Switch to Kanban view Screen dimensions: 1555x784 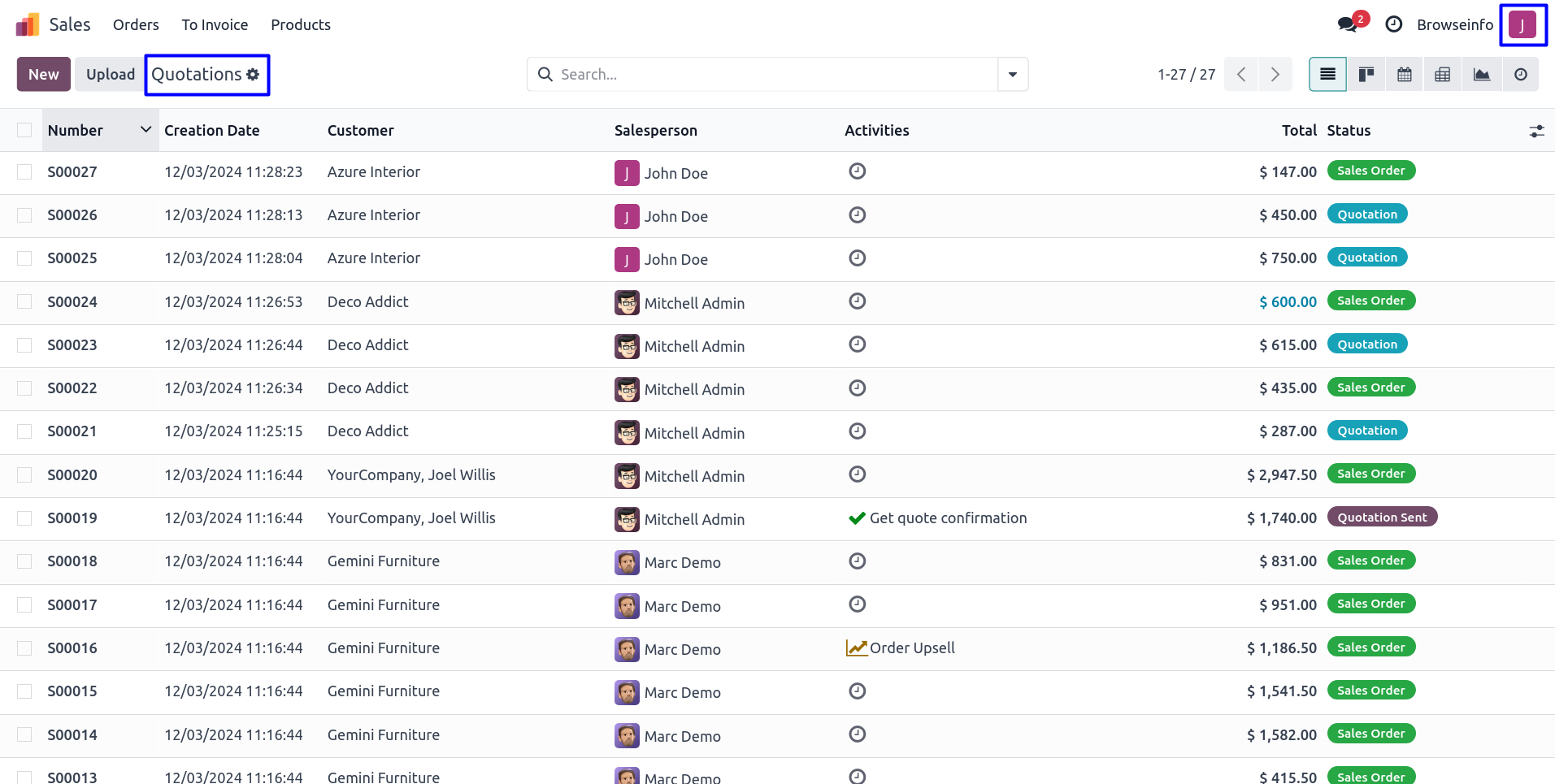click(x=1366, y=75)
